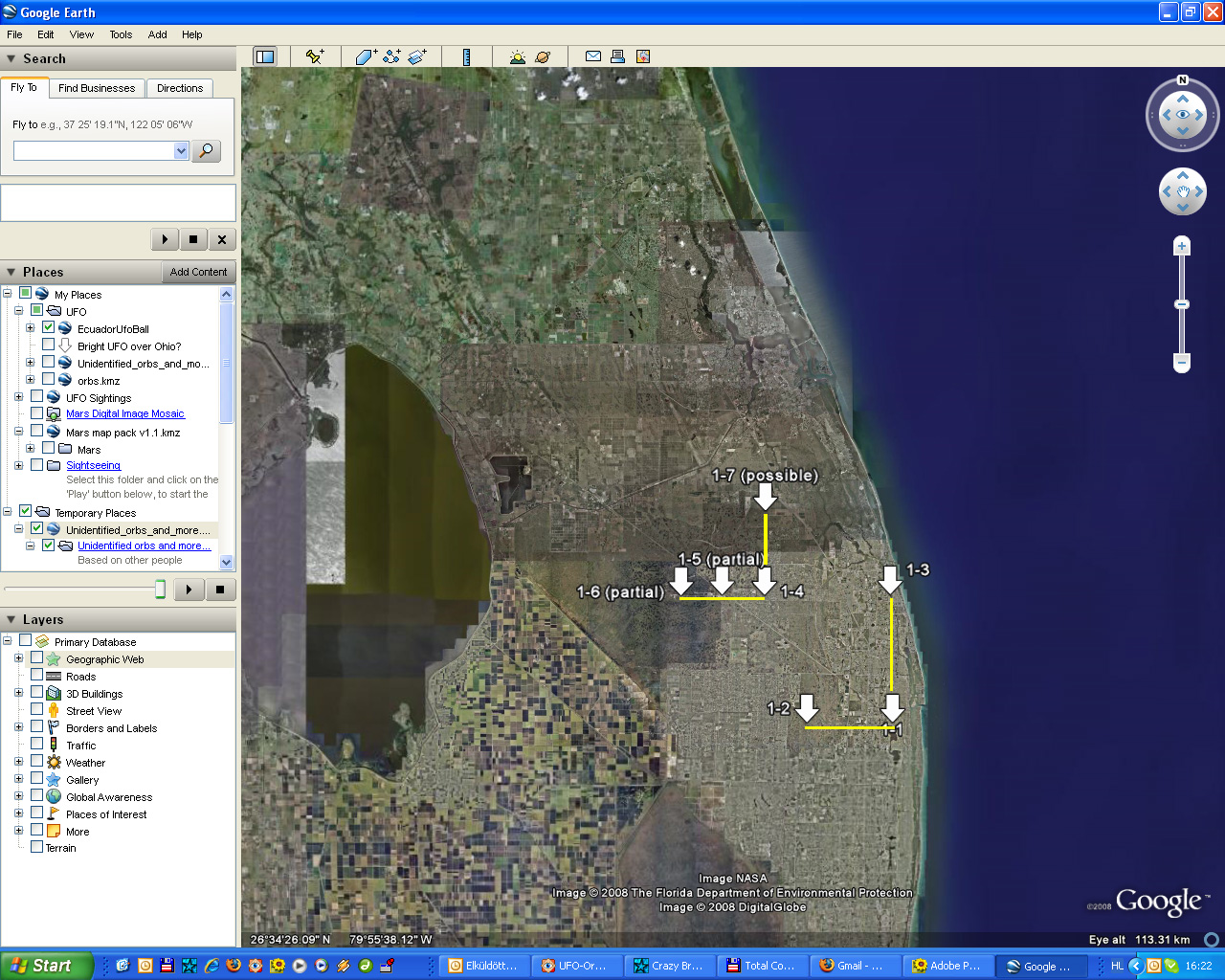1225x980 pixels.
Task: Email the current view envelope icon
Action: 593,56
